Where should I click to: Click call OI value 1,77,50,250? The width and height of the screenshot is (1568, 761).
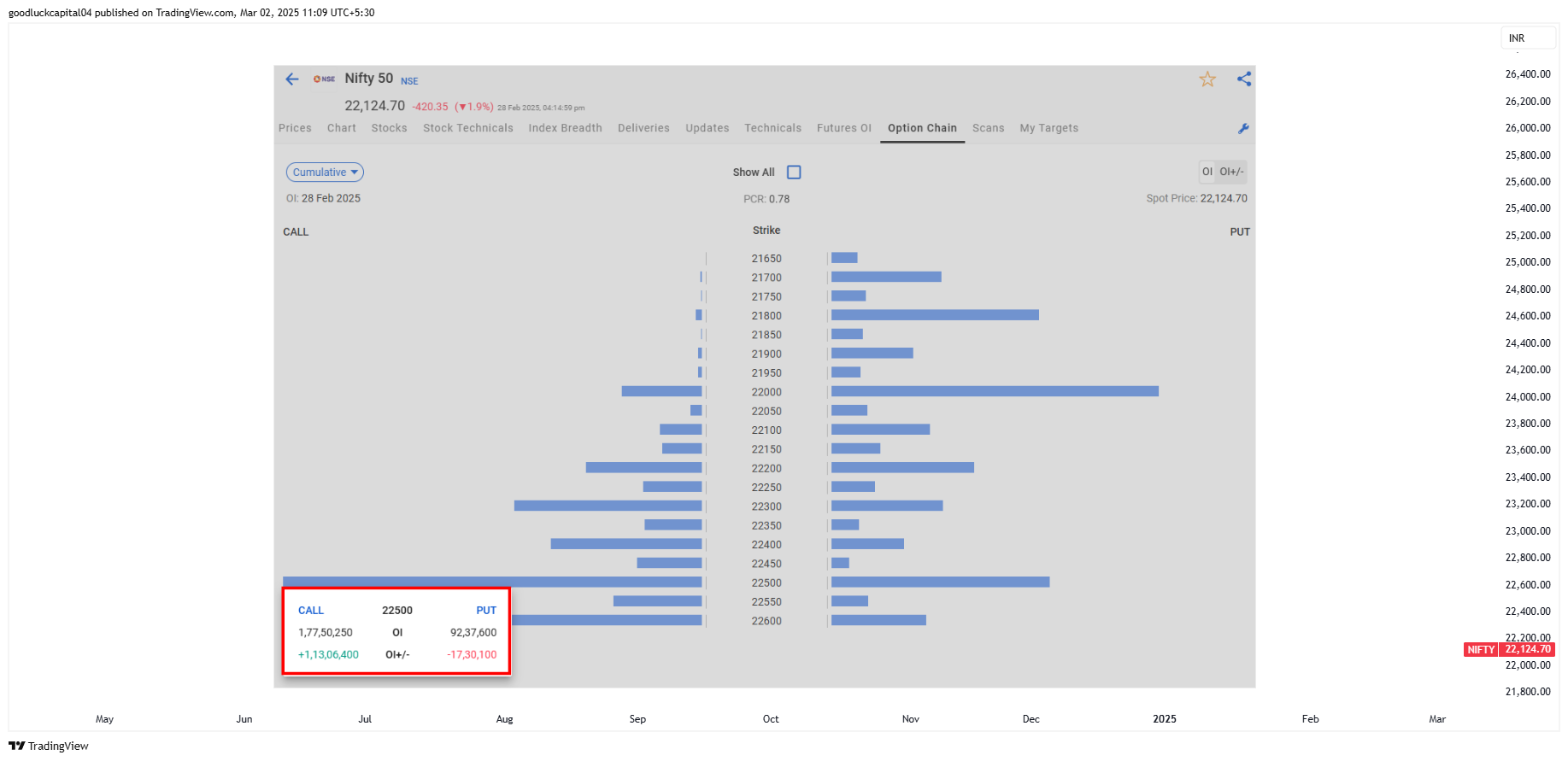click(326, 633)
